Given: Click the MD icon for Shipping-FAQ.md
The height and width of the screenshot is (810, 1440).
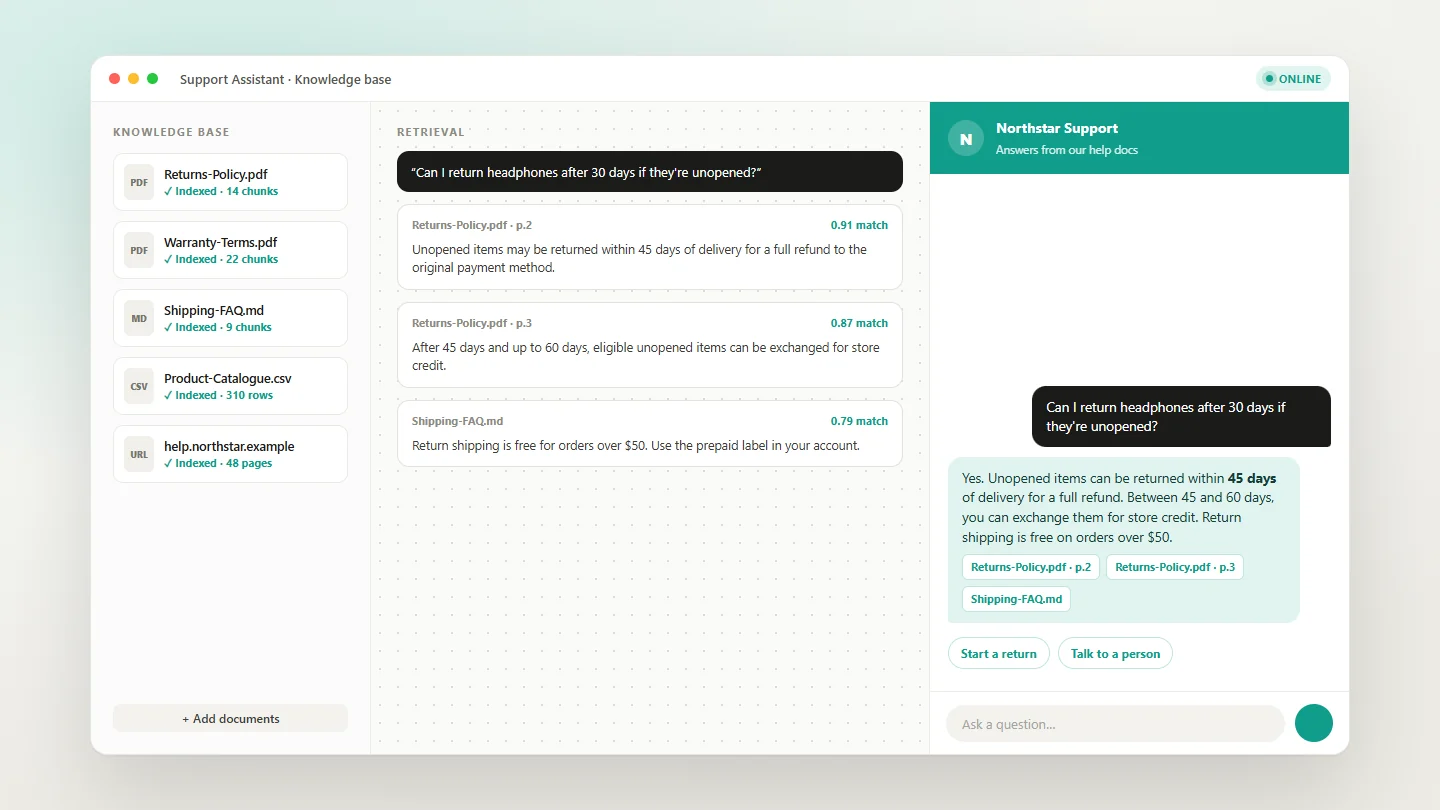Looking at the screenshot, I should point(139,318).
